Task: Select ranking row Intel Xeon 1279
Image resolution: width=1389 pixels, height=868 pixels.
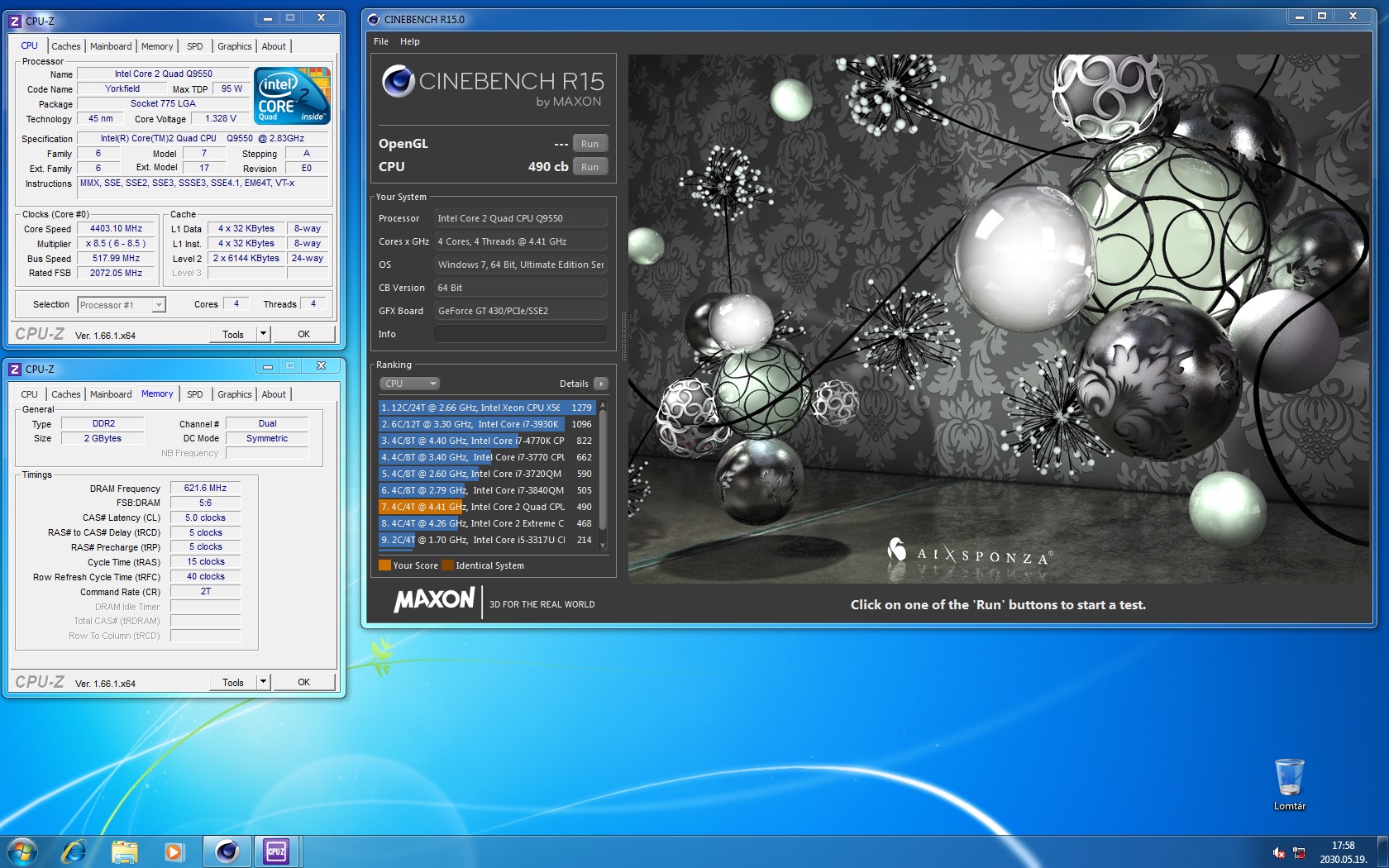Action: tap(487, 408)
